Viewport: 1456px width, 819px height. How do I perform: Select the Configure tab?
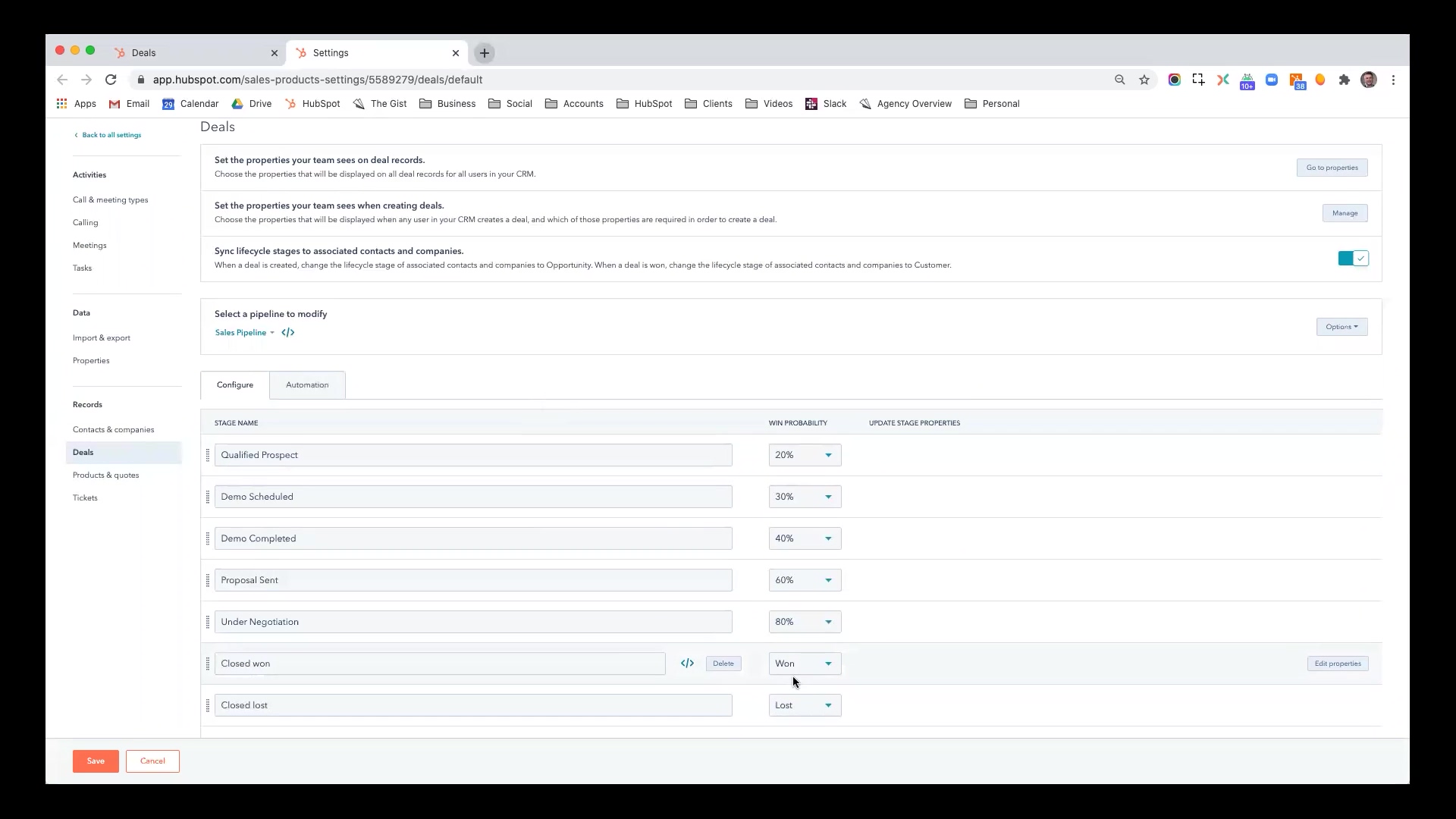[235, 384]
